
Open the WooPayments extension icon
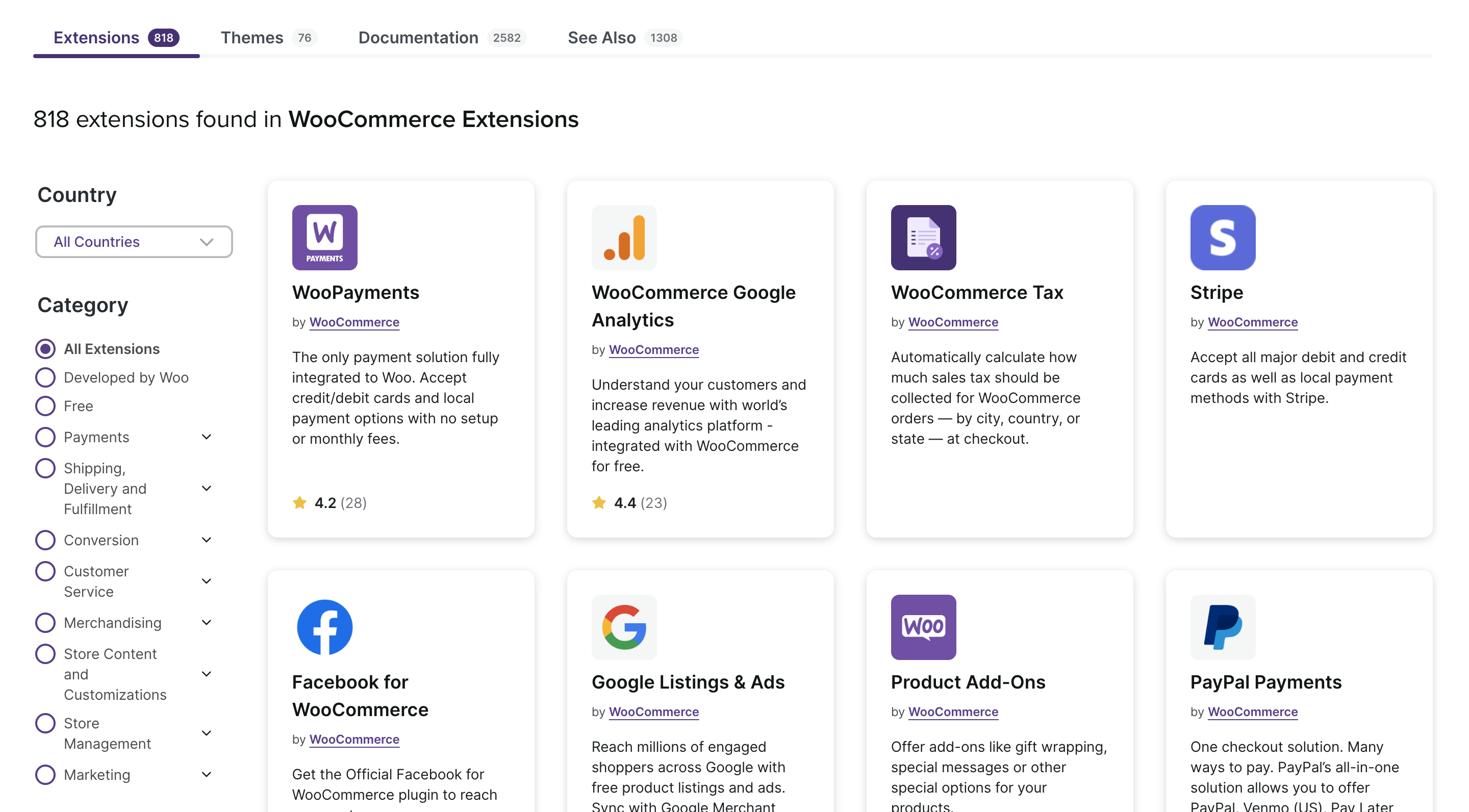point(324,237)
